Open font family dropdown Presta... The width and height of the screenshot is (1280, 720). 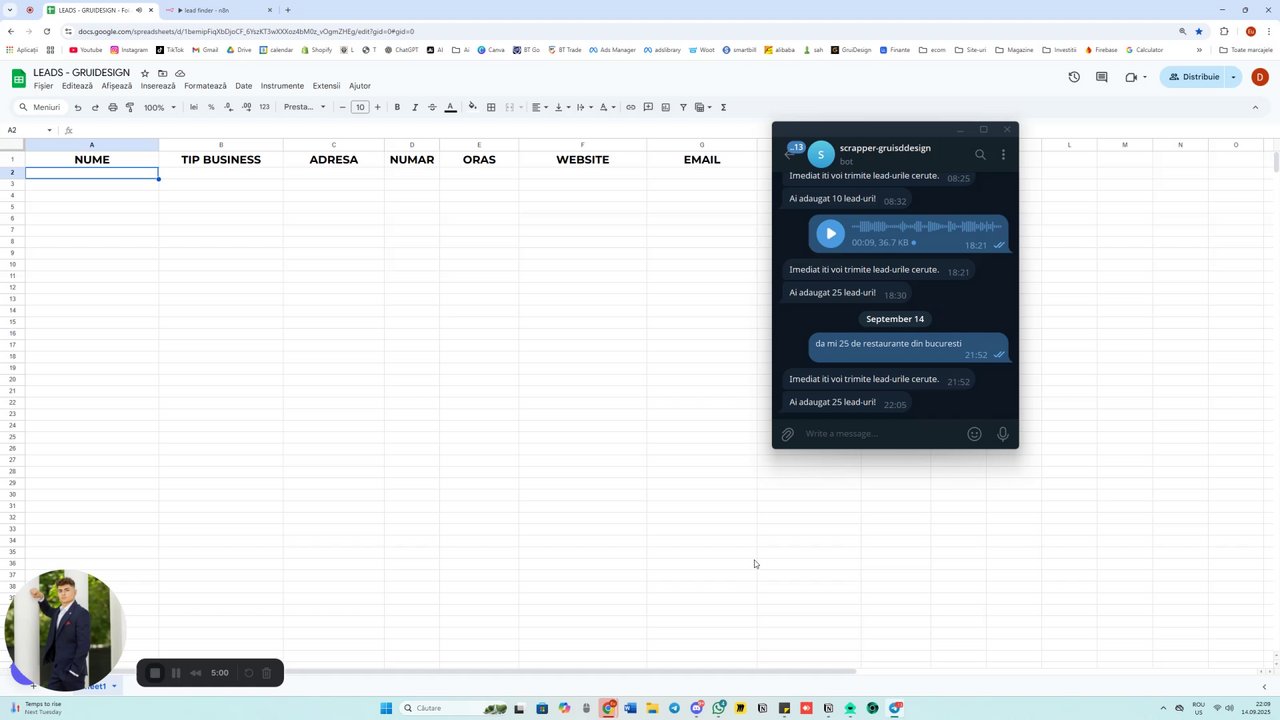point(304,107)
